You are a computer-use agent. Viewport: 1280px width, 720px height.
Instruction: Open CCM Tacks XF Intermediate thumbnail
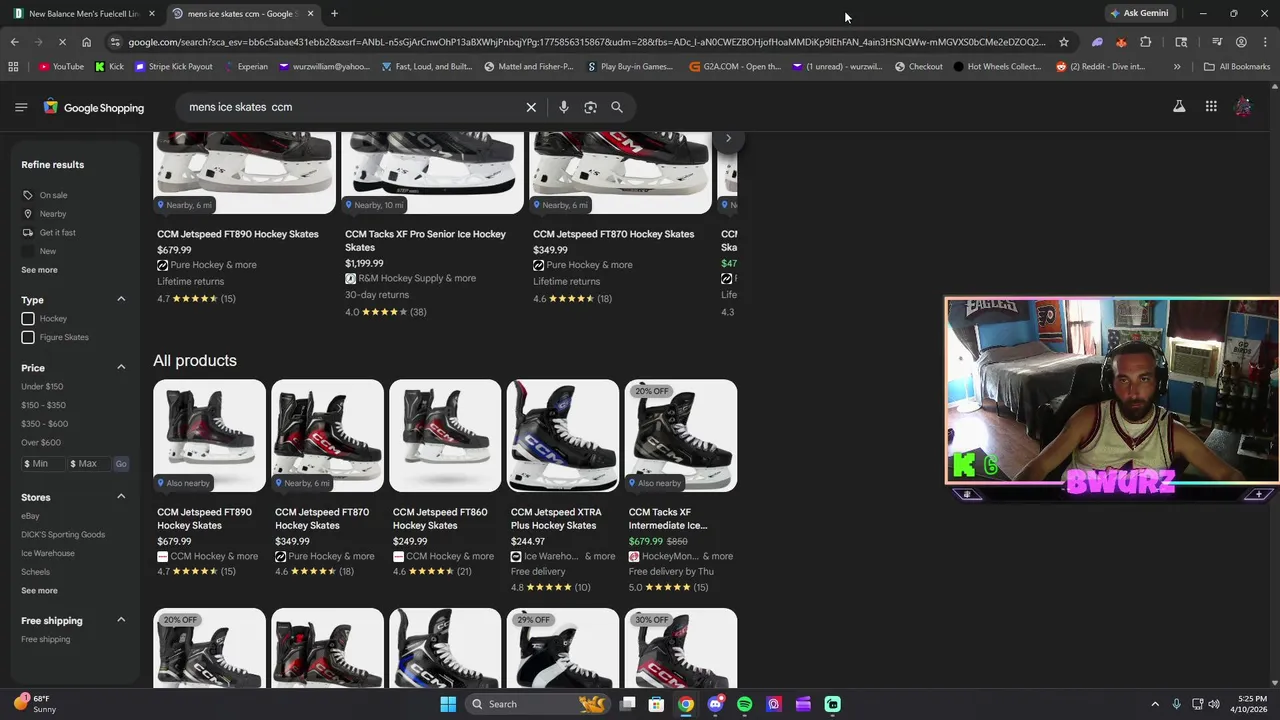(681, 436)
